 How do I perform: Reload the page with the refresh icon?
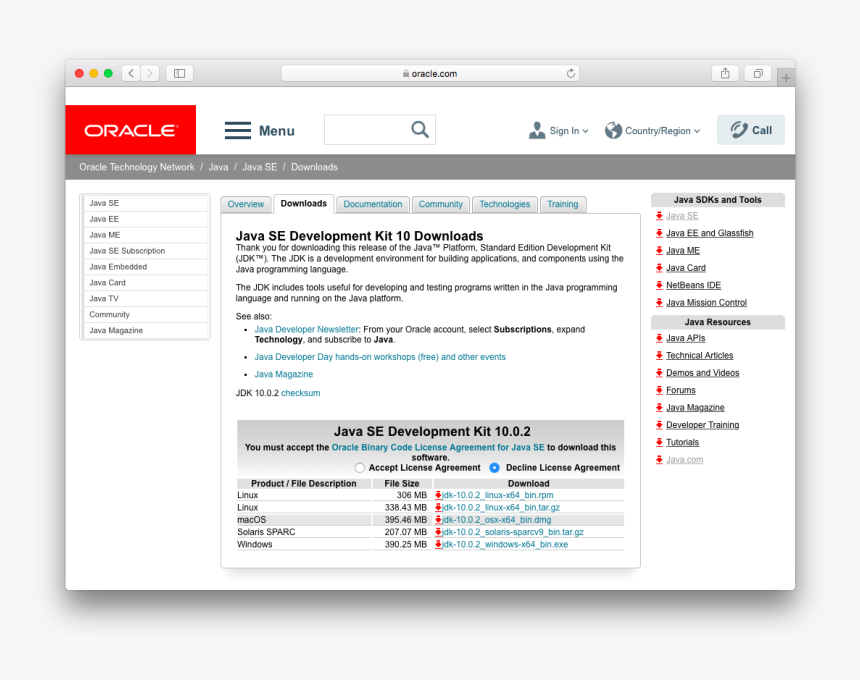click(x=571, y=73)
